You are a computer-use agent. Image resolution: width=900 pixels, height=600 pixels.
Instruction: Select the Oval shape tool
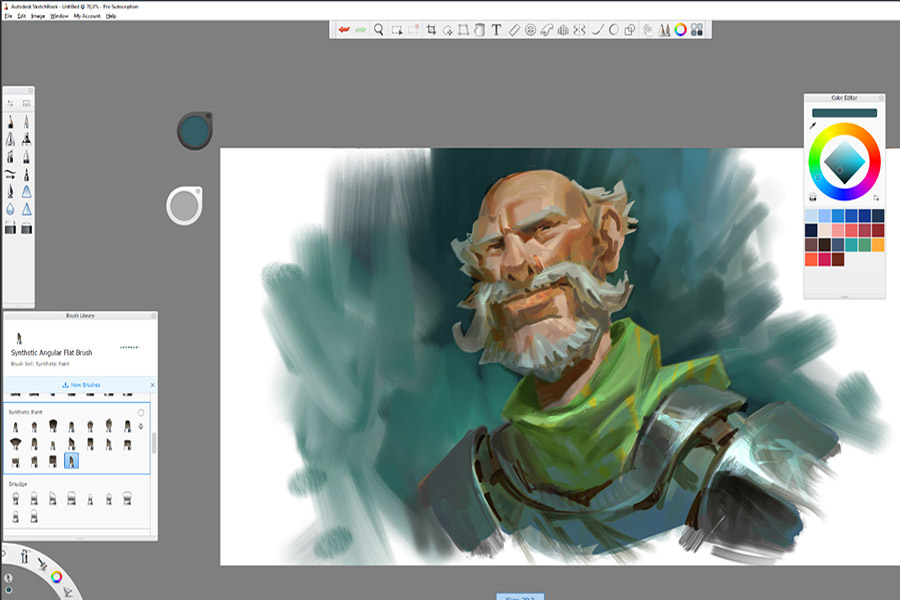click(614, 30)
